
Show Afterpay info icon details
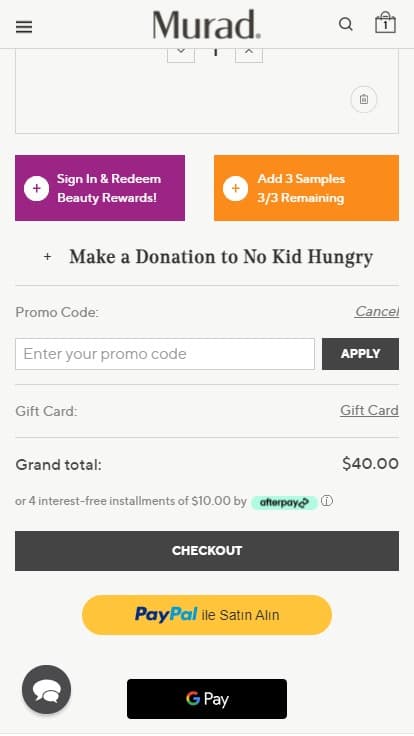[x=327, y=501]
